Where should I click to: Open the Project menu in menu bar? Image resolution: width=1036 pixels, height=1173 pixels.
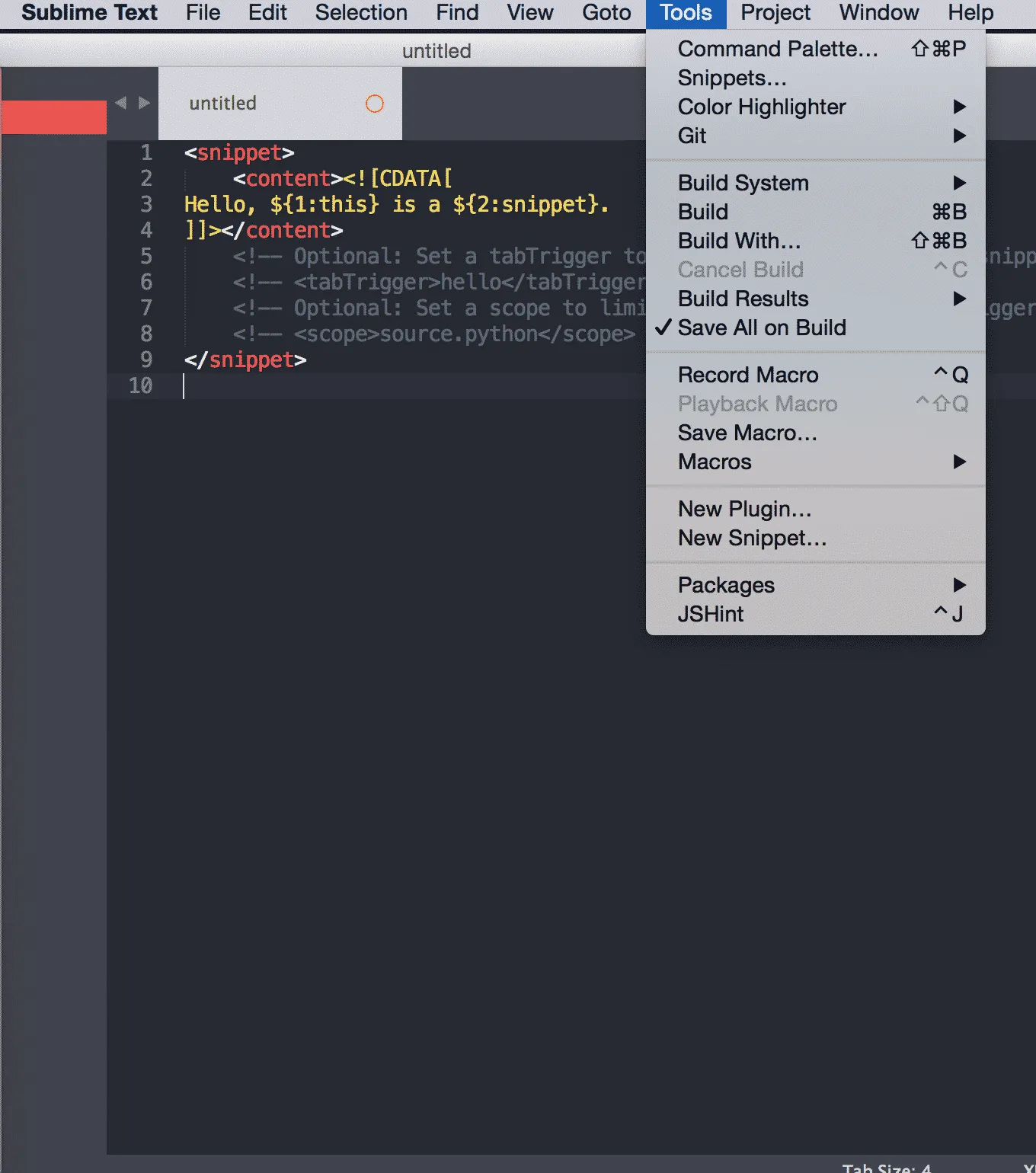coord(775,13)
